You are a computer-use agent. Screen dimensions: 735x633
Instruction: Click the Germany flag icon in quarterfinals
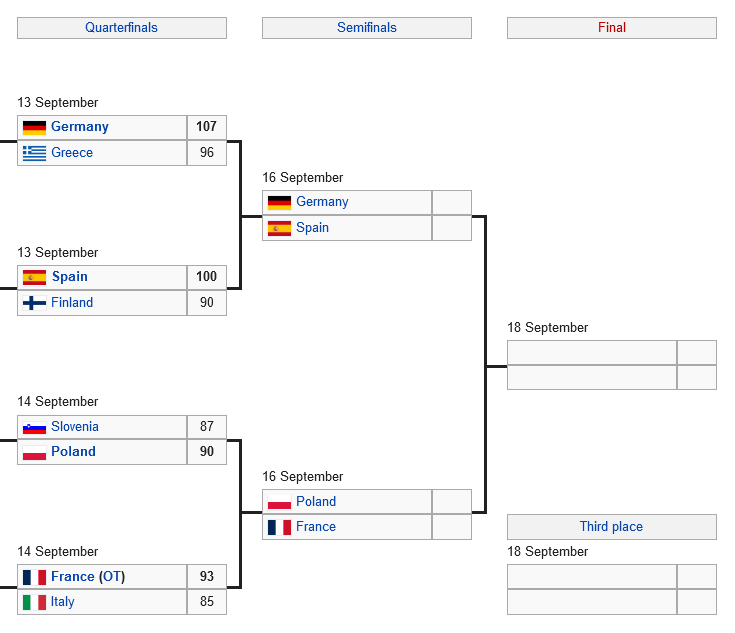[x=34, y=127]
